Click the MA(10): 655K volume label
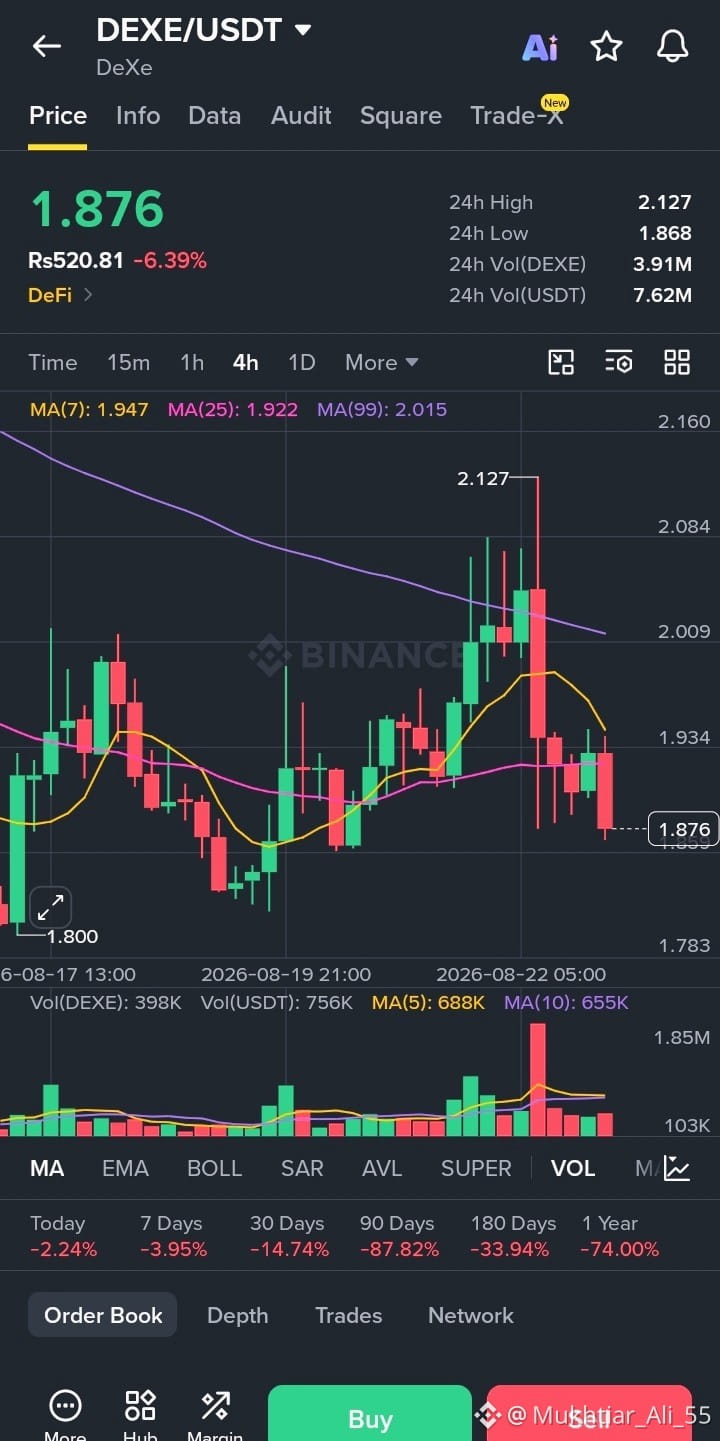Screen dimensions: 720x1441 [566, 1002]
